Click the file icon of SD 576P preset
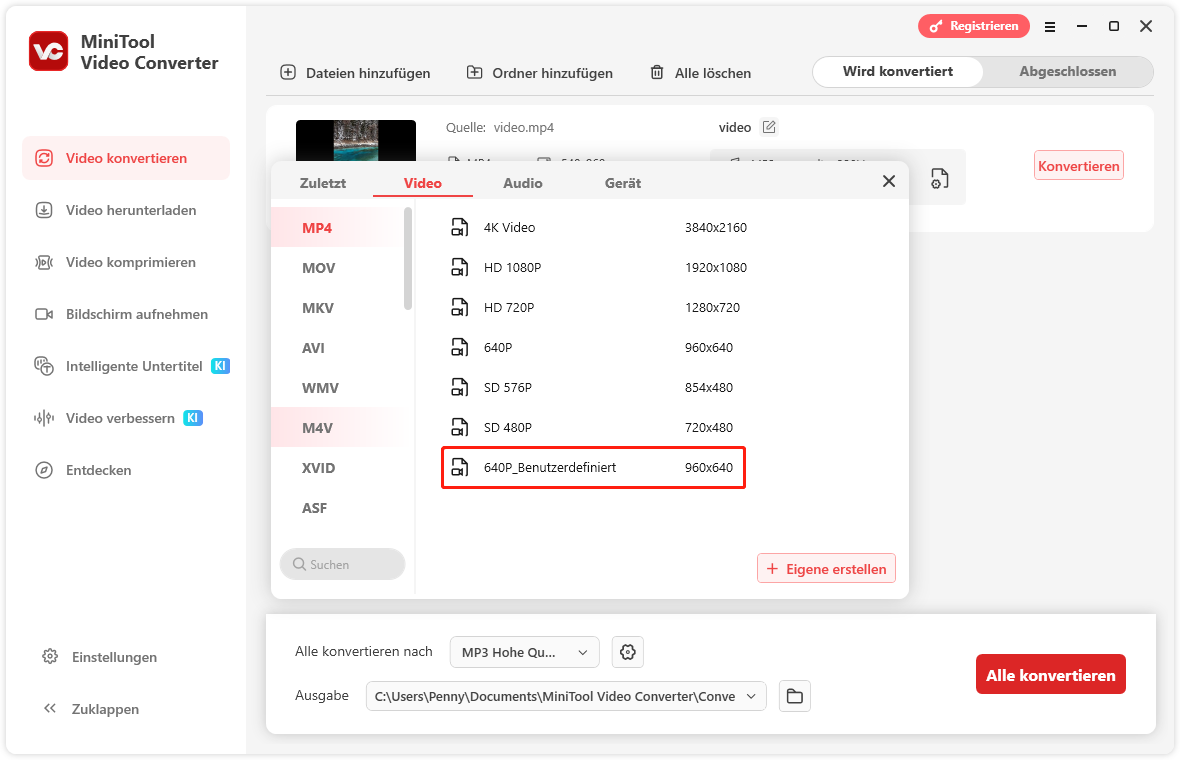The image size is (1180, 760). [459, 387]
